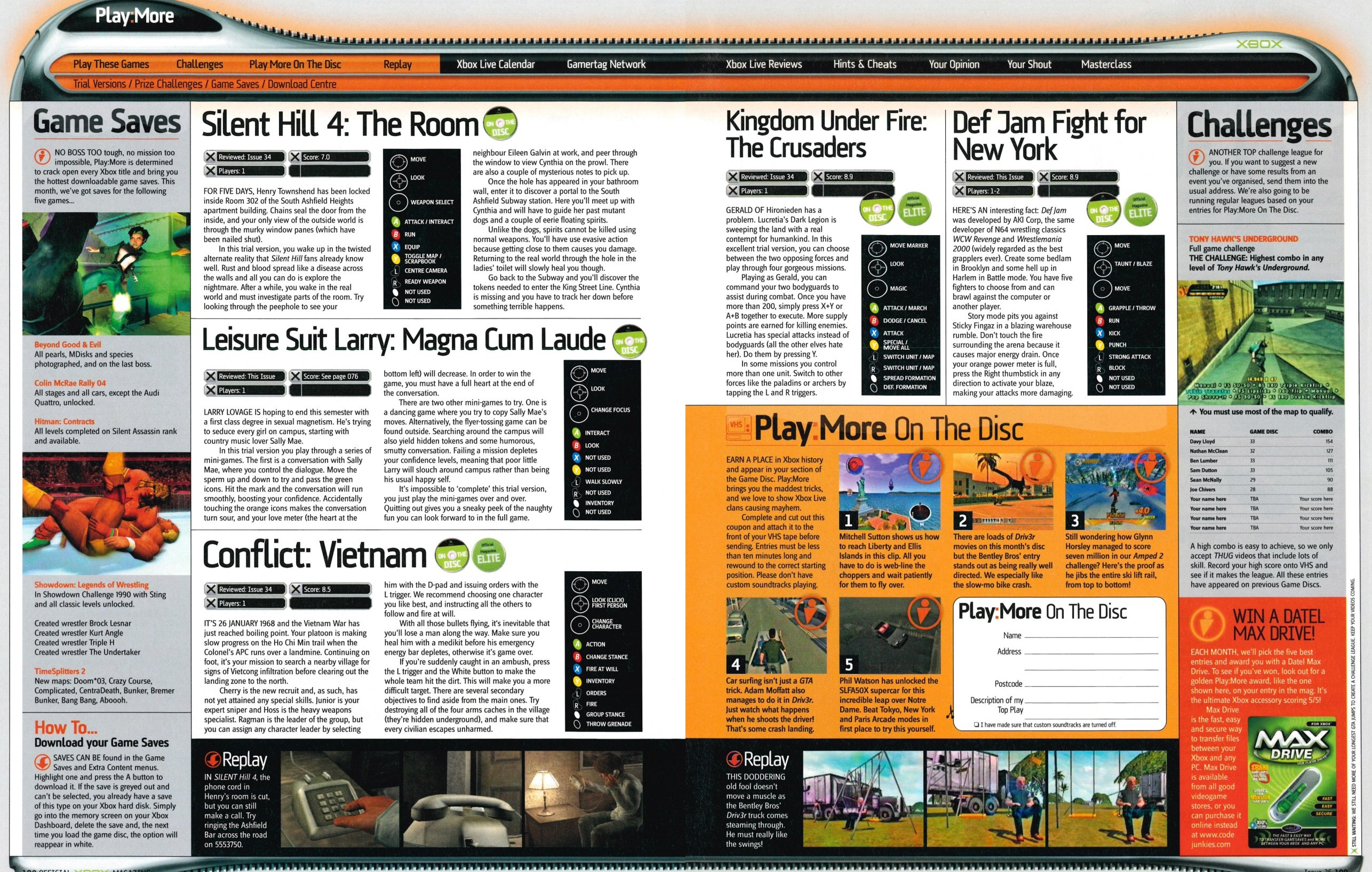1372x872 pixels.
Task: Open clip 3, the Amped 2 snowboarding screenshot
Action: pos(1115,492)
